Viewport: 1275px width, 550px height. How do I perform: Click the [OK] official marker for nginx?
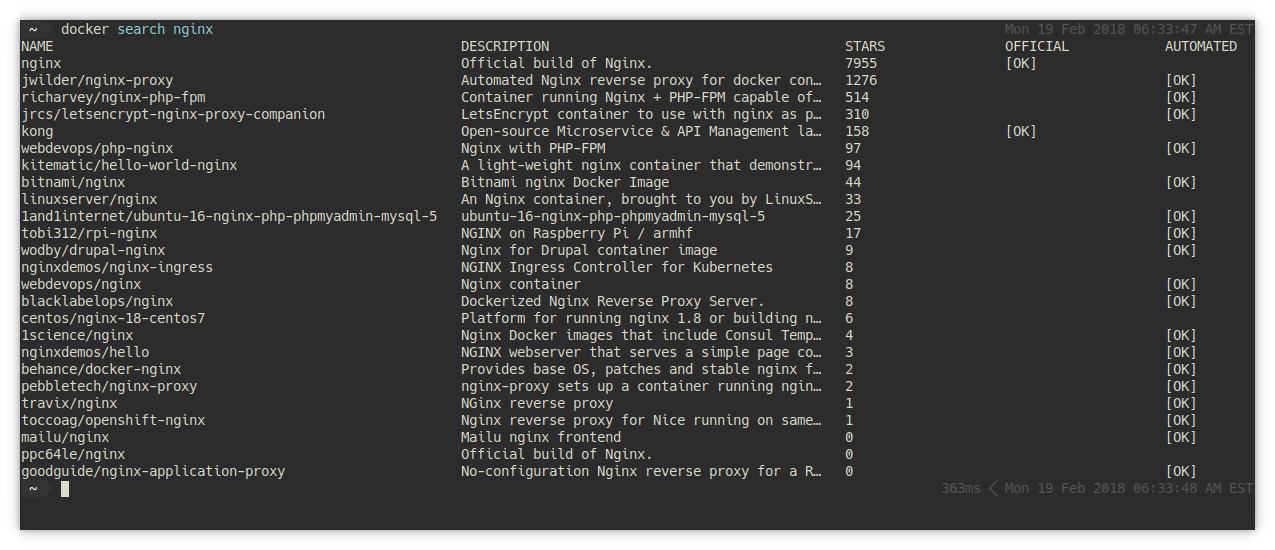click(1021, 63)
